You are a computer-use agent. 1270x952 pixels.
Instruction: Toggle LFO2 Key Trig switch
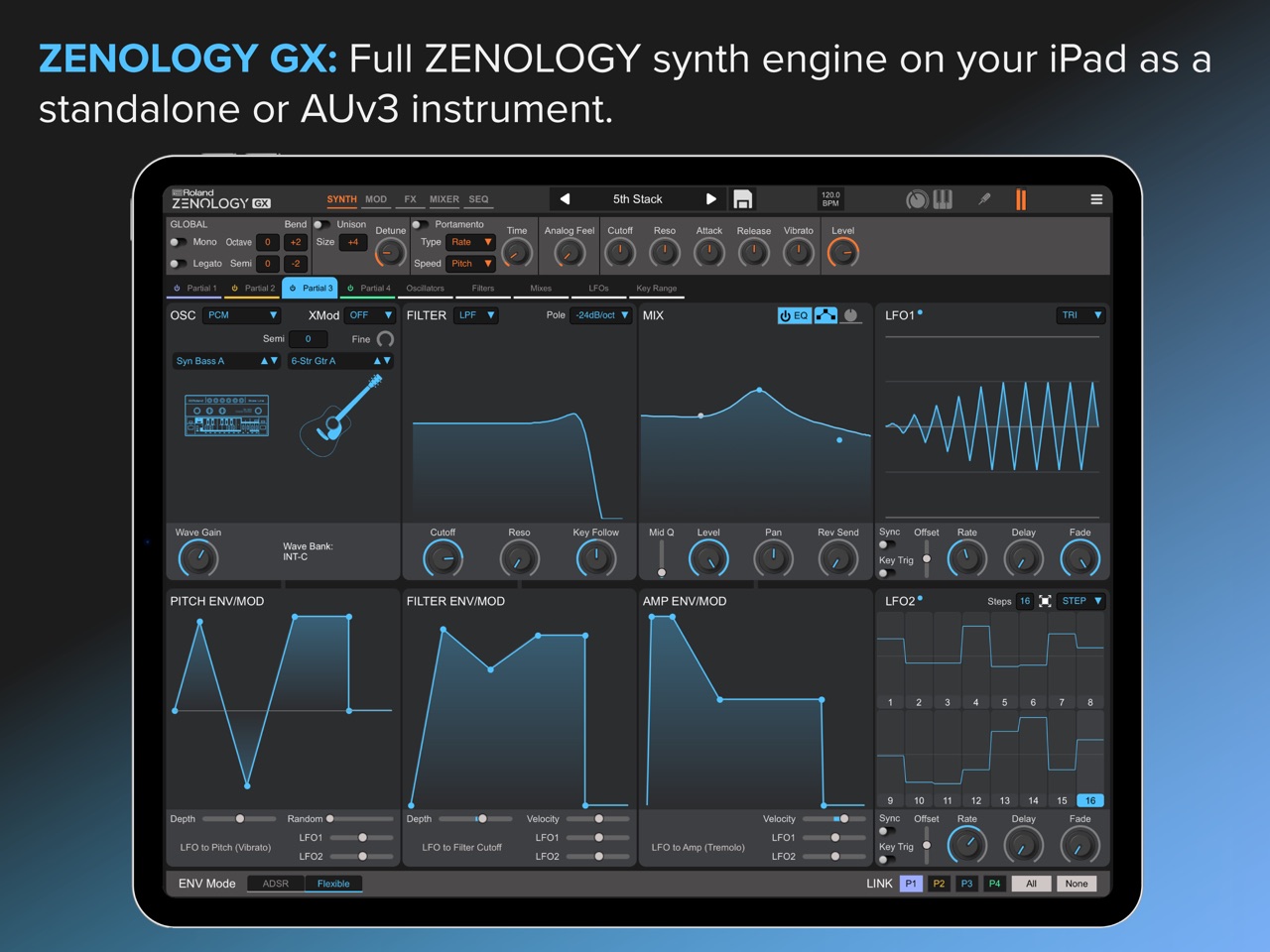pyautogui.click(x=886, y=859)
